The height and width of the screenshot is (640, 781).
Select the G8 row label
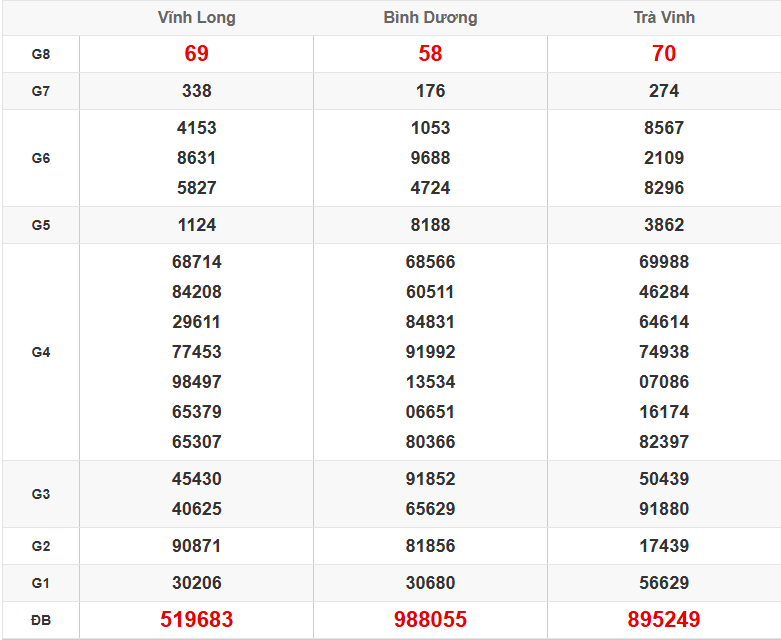pos(41,54)
